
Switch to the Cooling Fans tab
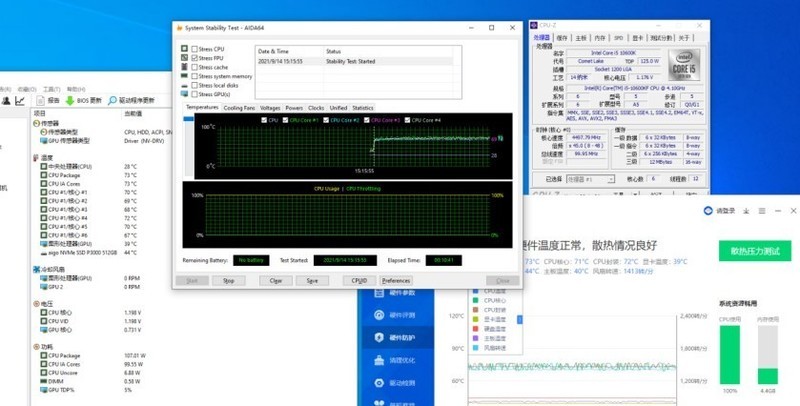click(239, 107)
